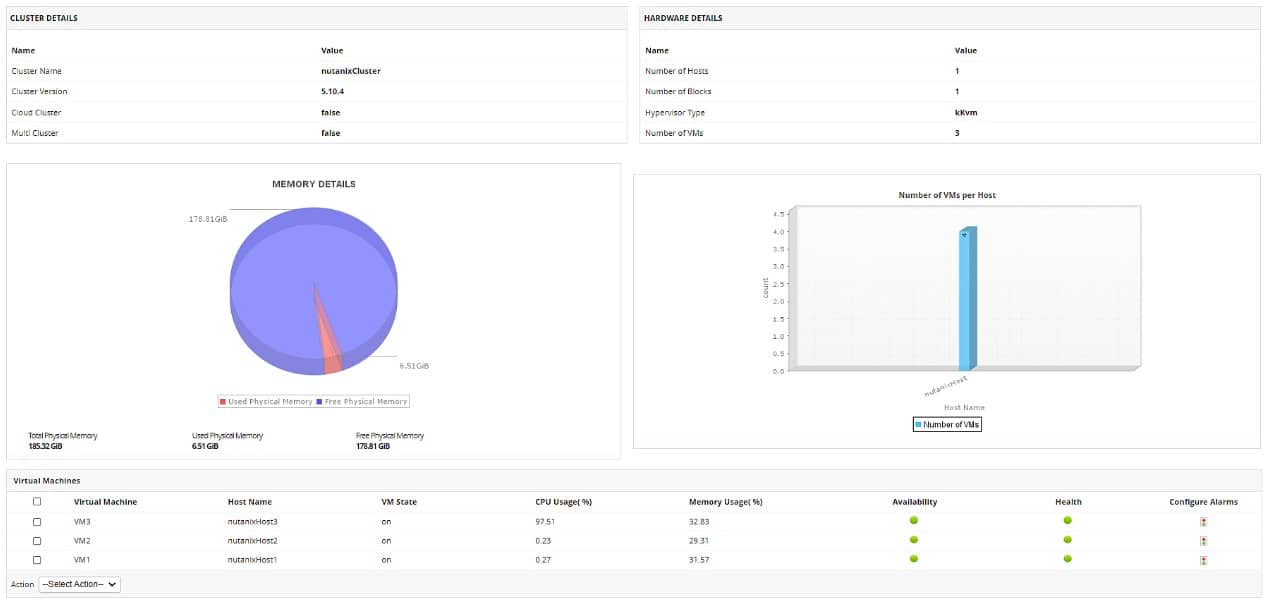This screenshot has width=1271, height=601.
Task: Sort by Memory Usage(%) column header
Action: click(x=726, y=502)
